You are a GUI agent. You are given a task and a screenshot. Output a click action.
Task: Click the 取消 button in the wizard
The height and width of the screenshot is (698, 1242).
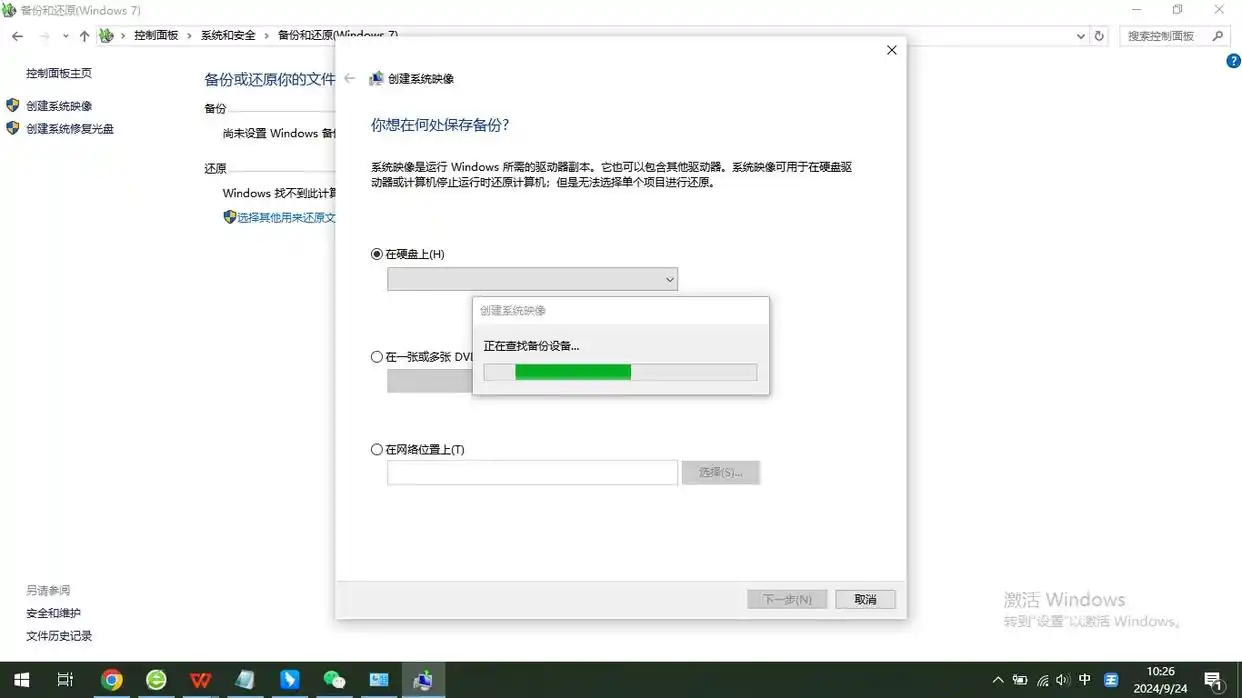865,598
